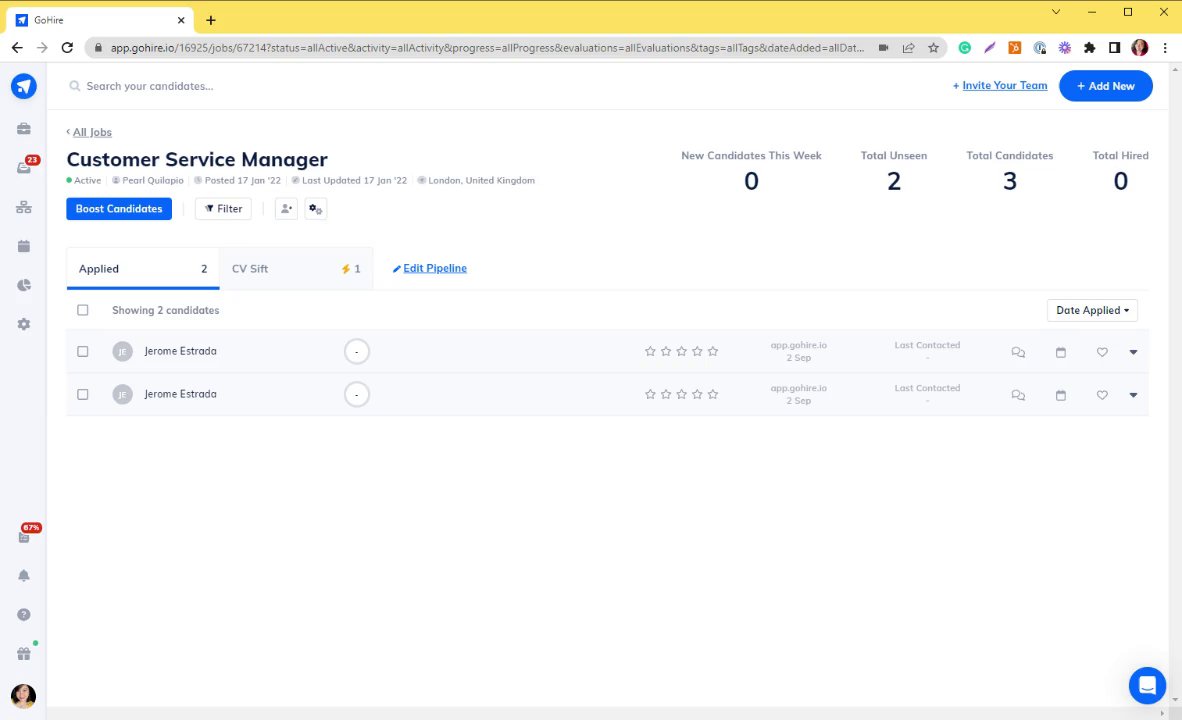
Task: Expand the caret menu for second Jerome Estrada
Action: [1133, 395]
